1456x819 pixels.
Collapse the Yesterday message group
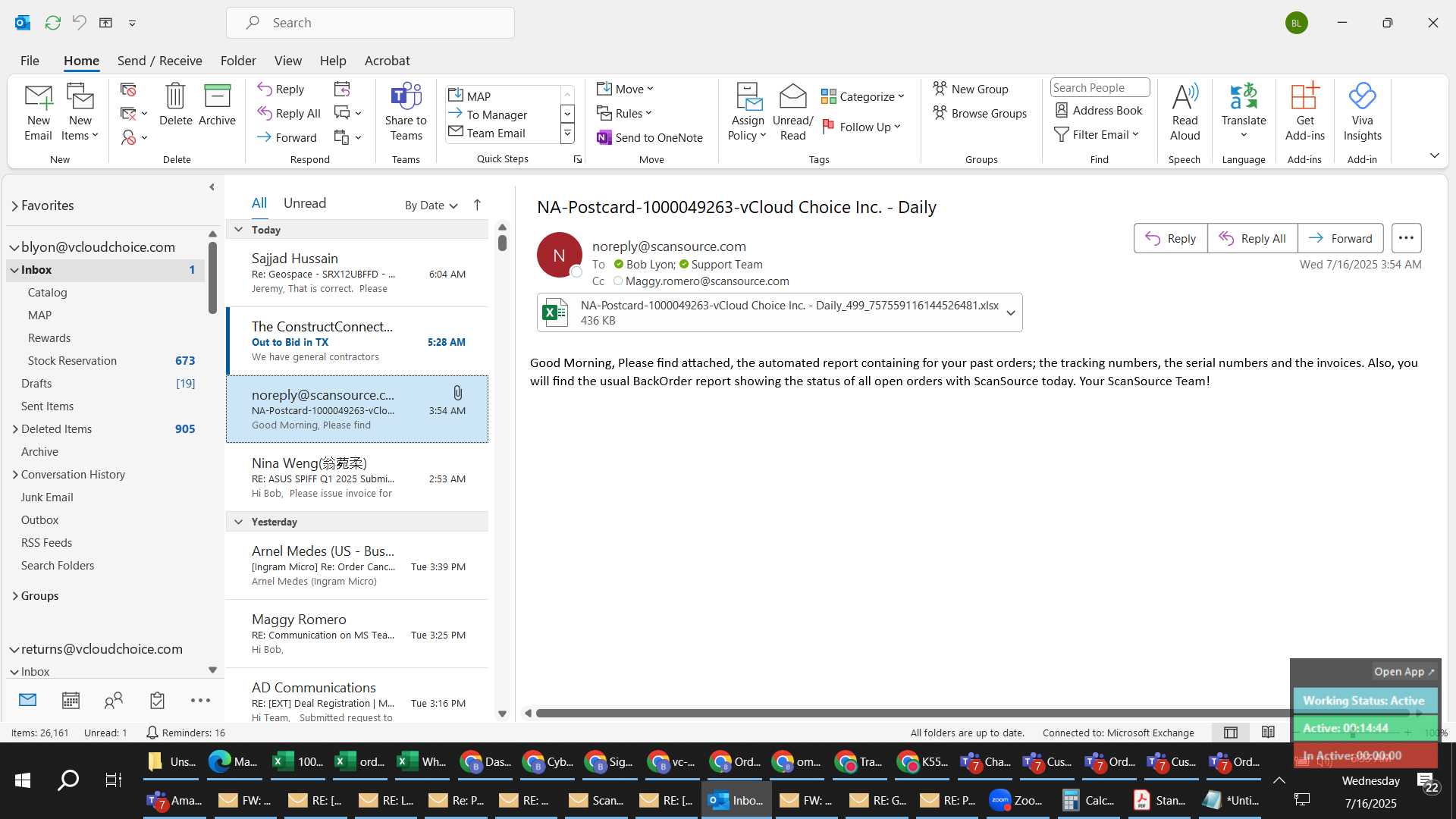pos(238,522)
